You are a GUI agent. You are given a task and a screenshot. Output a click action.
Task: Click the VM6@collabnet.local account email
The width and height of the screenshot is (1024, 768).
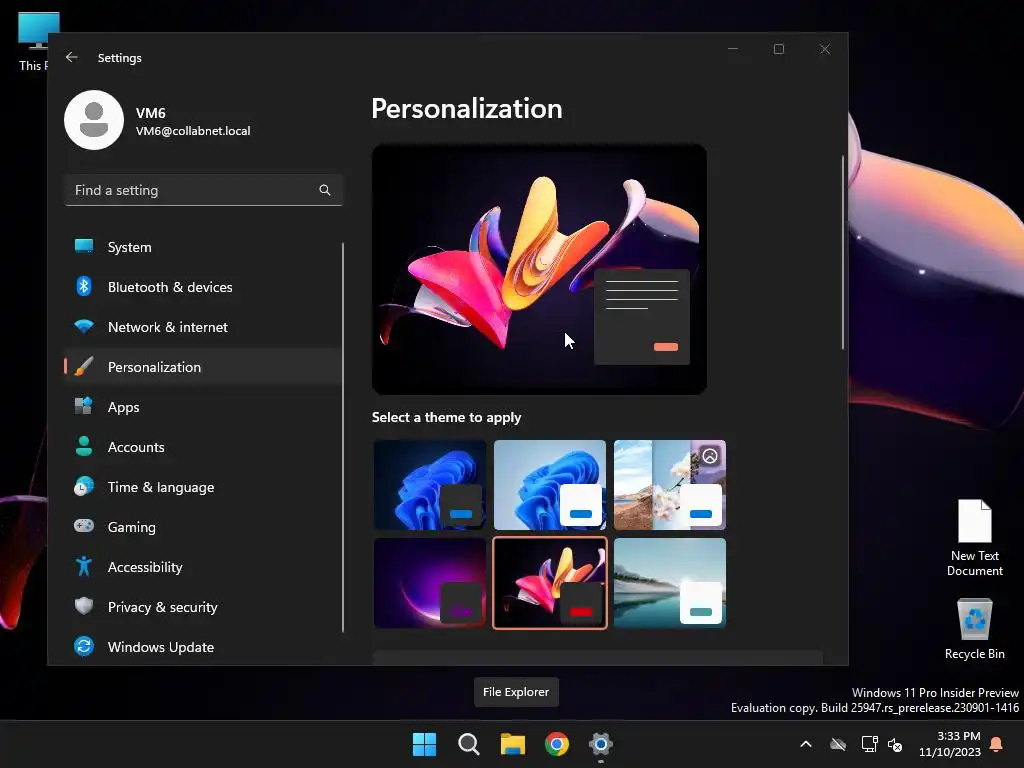pyautogui.click(x=193, y=131)
